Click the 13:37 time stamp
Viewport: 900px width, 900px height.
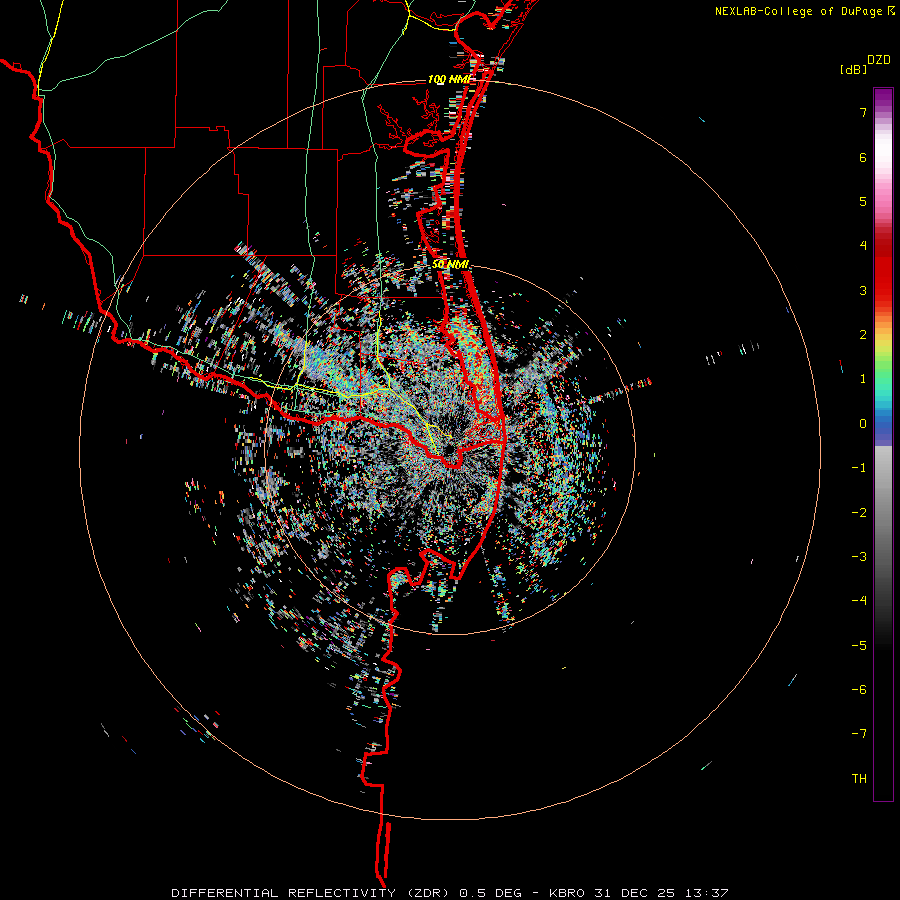coord(707,893)
